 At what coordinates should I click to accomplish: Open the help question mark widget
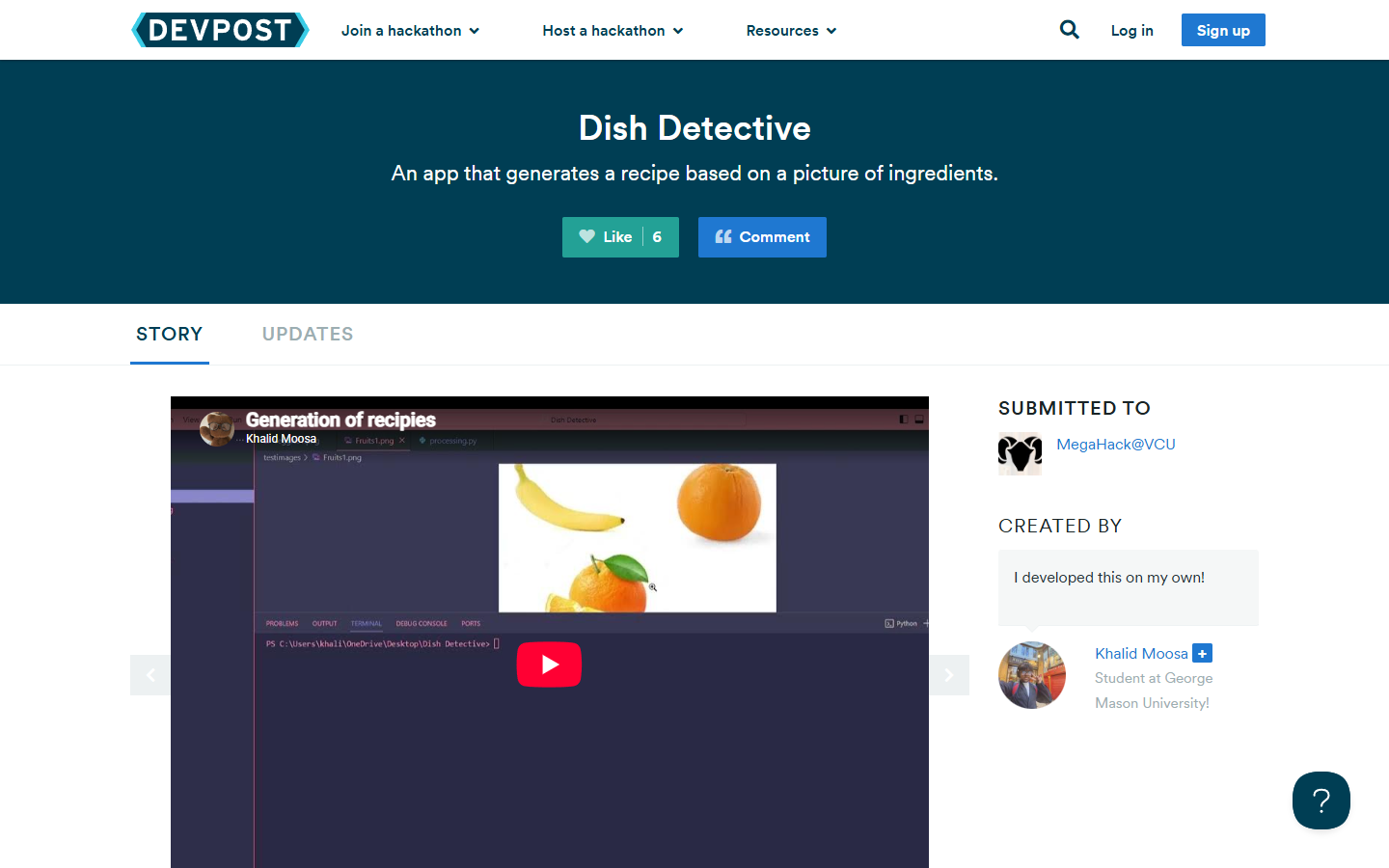1321,800
